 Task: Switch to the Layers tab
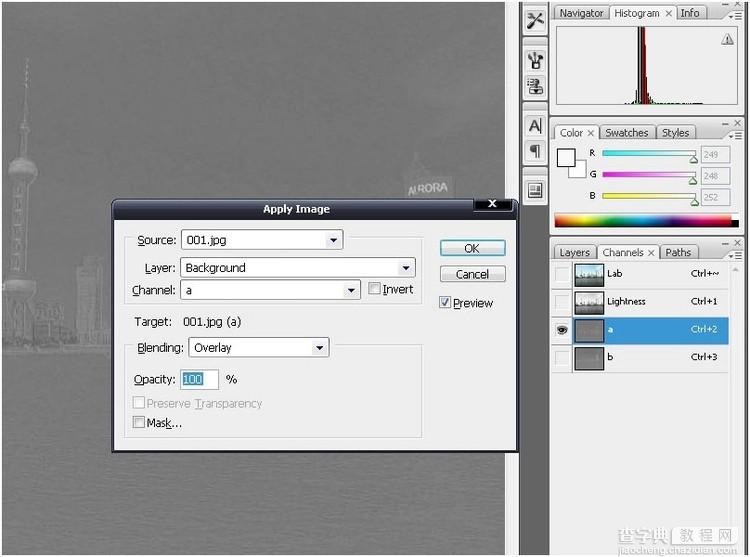click(574, 252)
